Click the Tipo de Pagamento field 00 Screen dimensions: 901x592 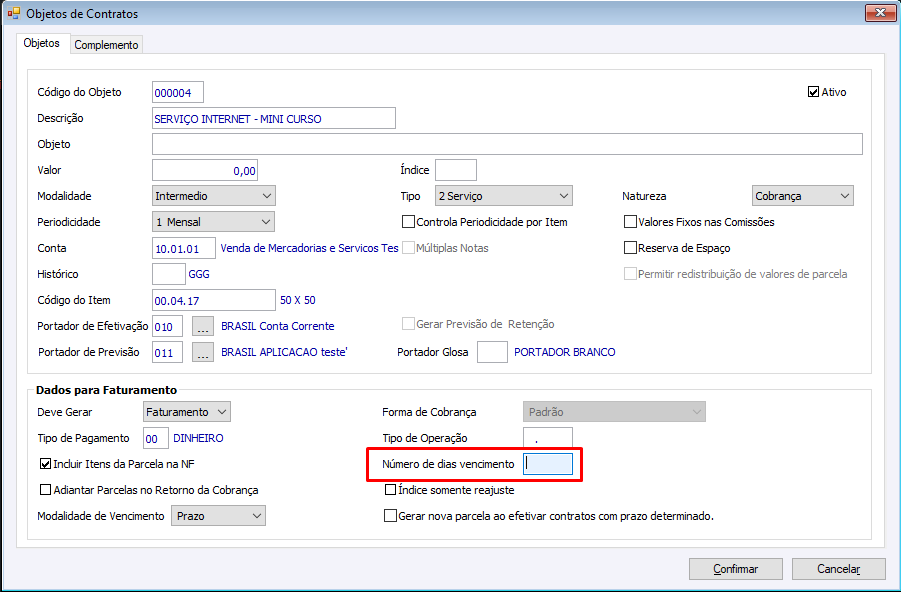(155, 438)
